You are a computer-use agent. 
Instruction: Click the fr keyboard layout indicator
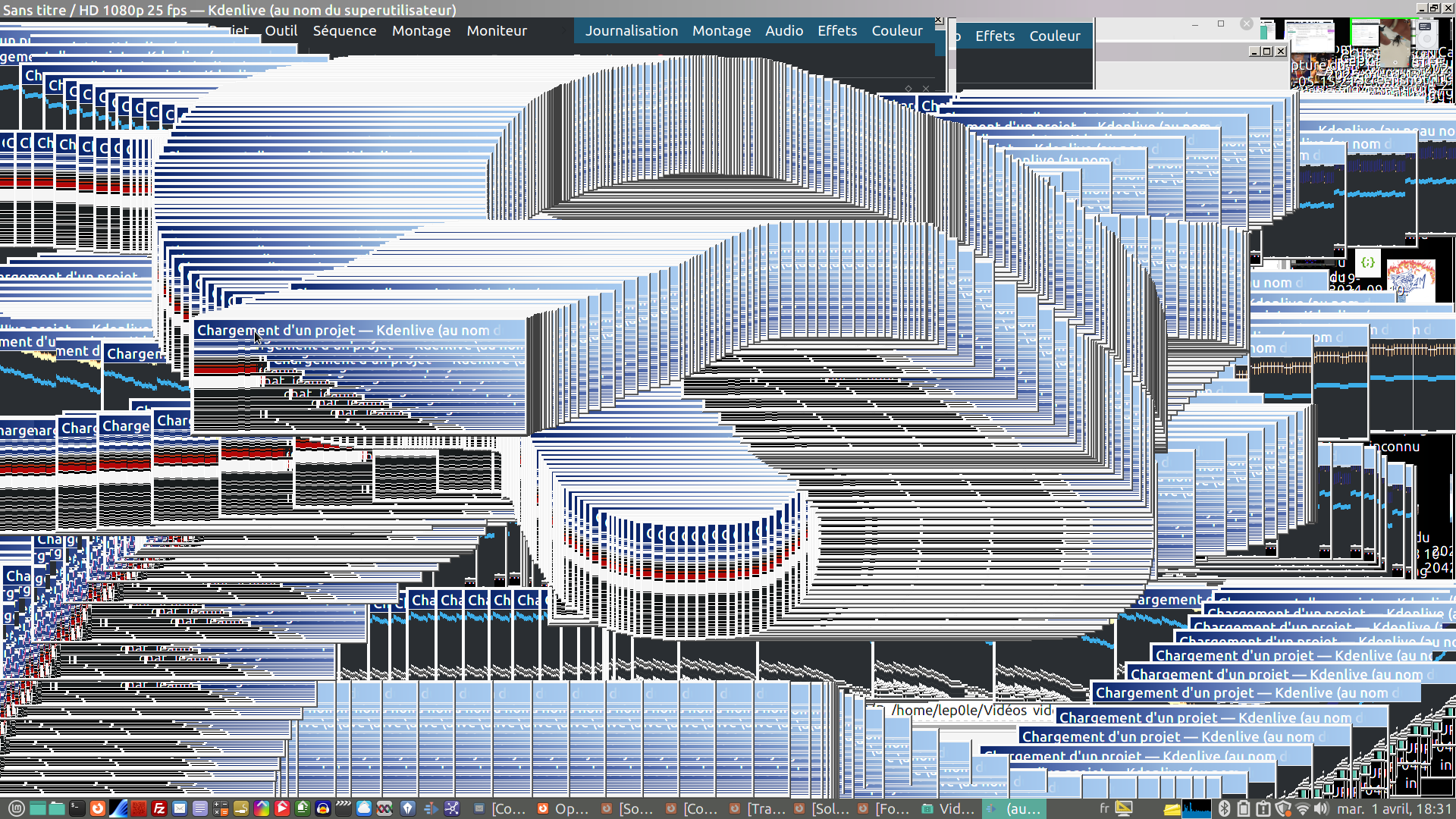point(1104,808)
